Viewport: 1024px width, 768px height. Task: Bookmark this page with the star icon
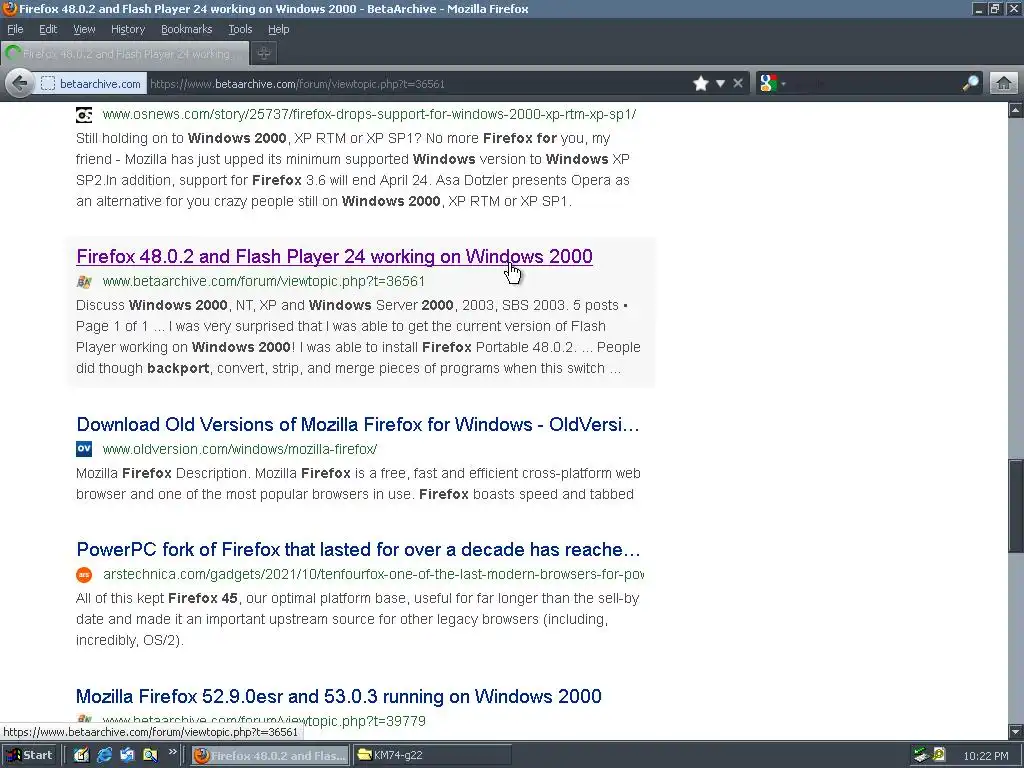pos(701,84)
